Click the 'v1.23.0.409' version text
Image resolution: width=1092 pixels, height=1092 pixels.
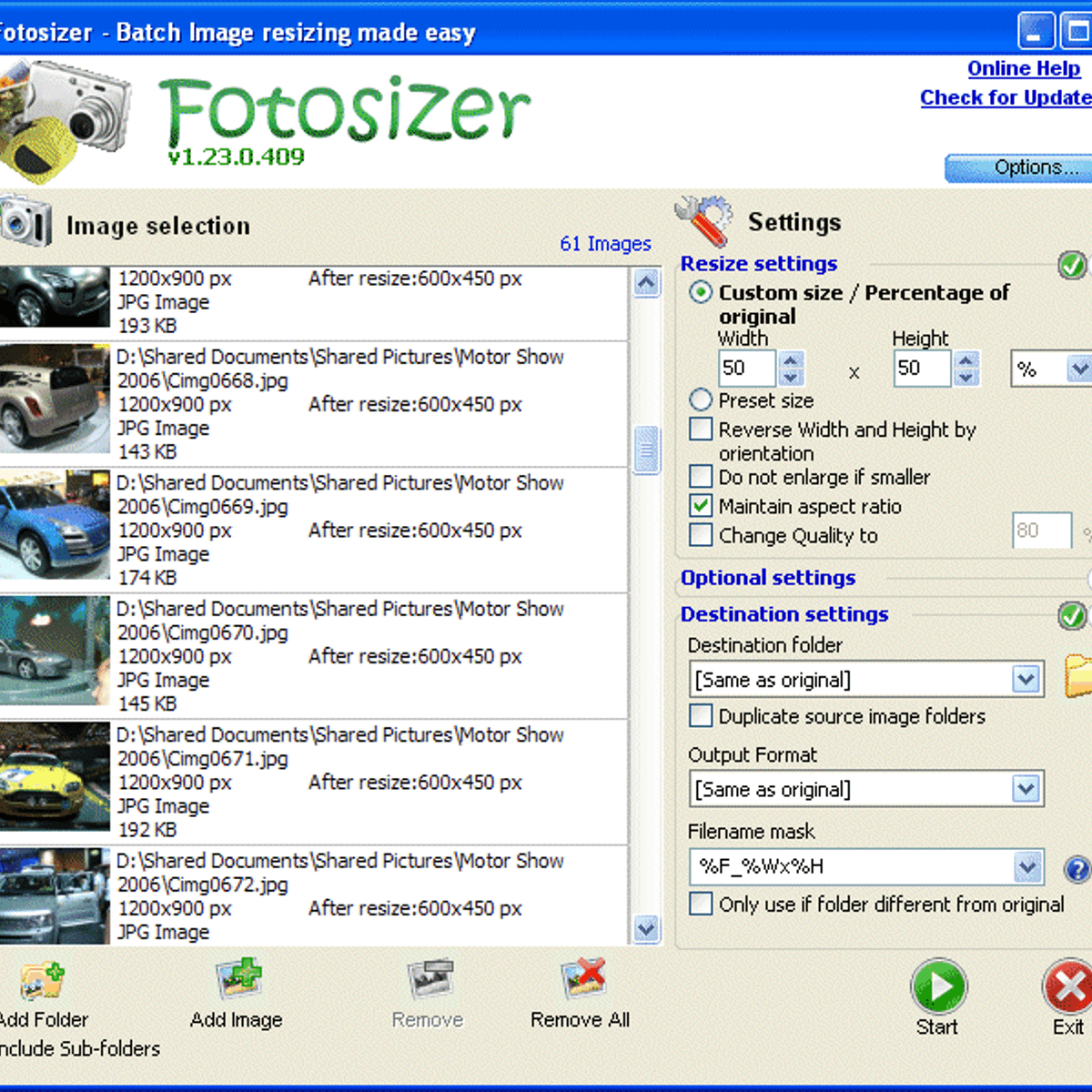pos(237,157)
